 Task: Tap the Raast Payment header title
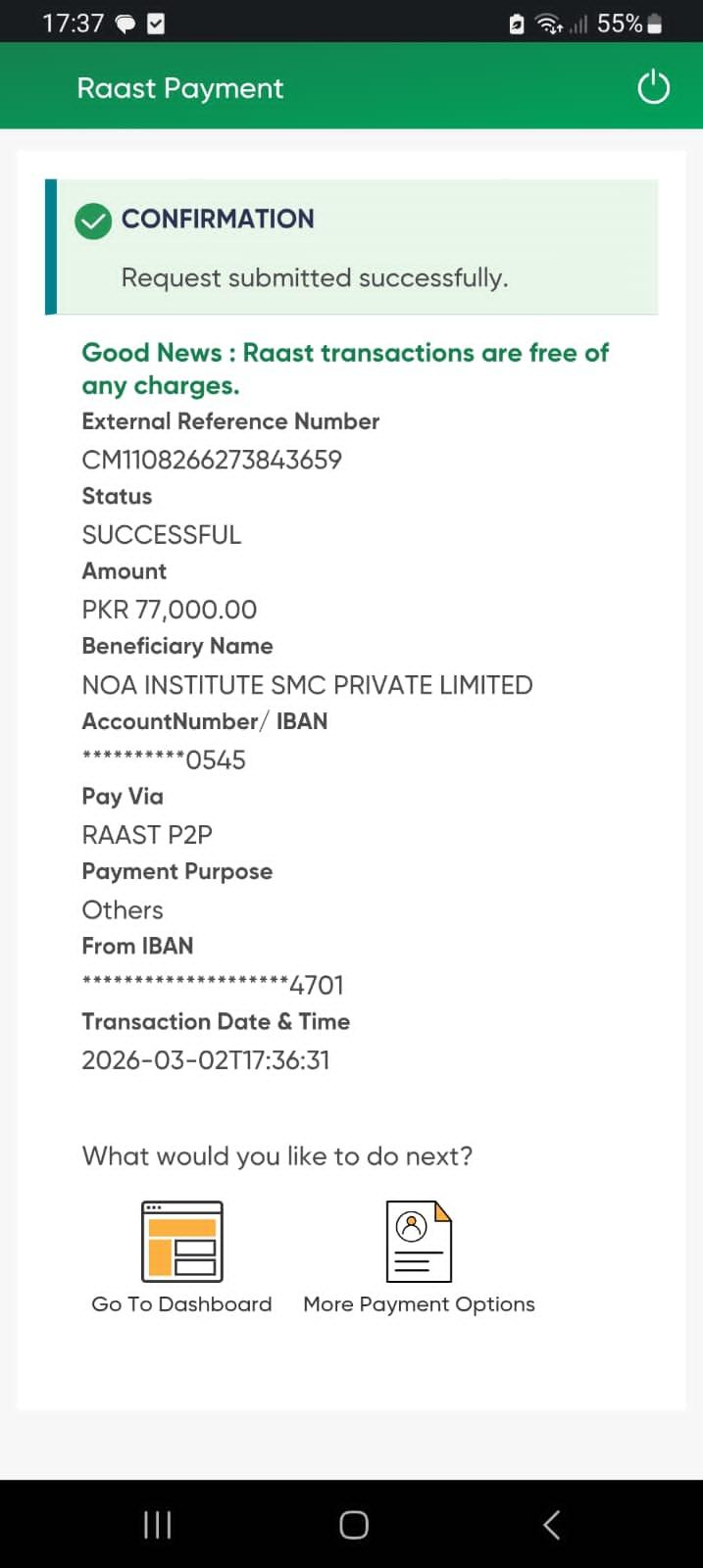(x=180, y=88)
